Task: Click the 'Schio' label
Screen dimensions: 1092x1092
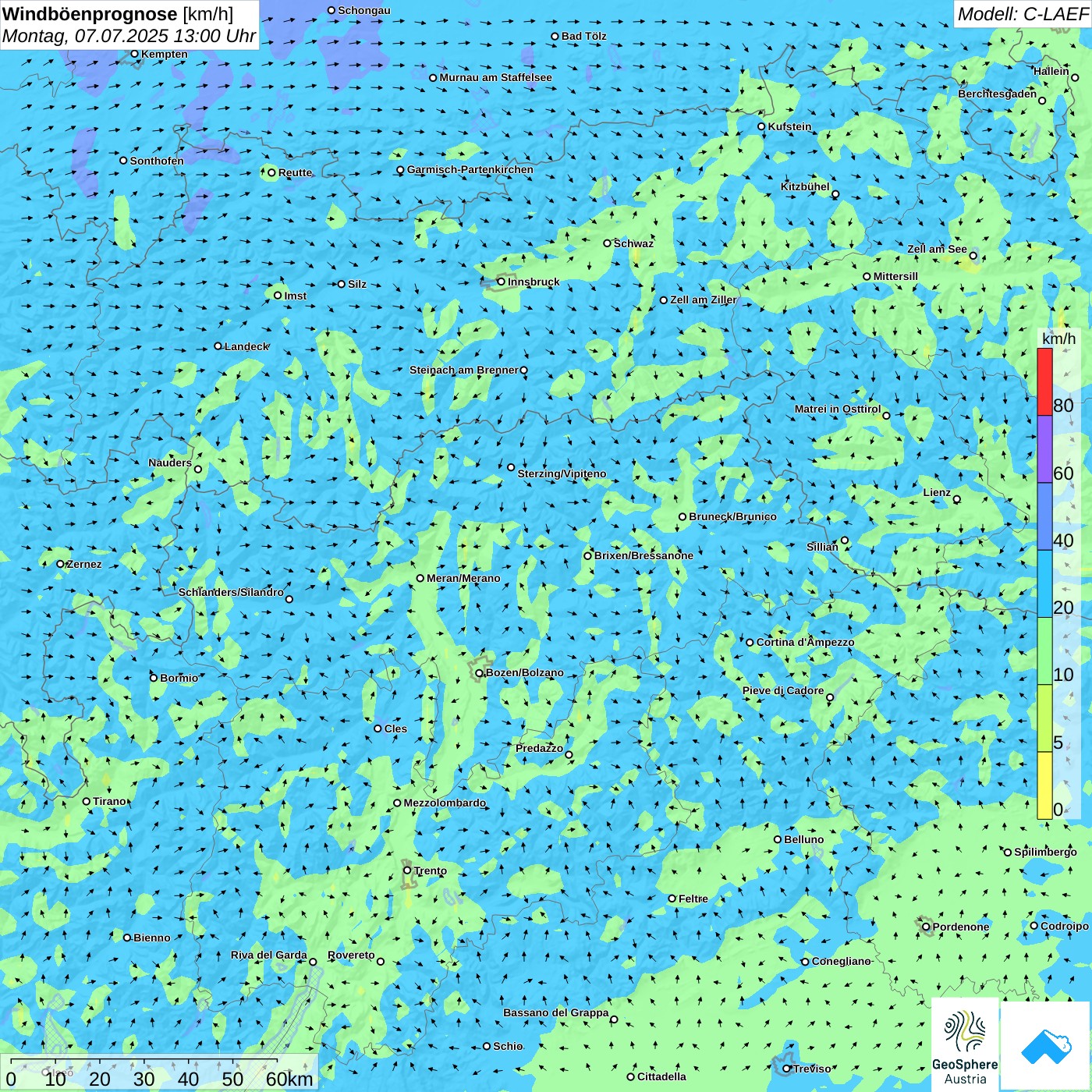Action: pyautogui.click(x=508, y=1046)
